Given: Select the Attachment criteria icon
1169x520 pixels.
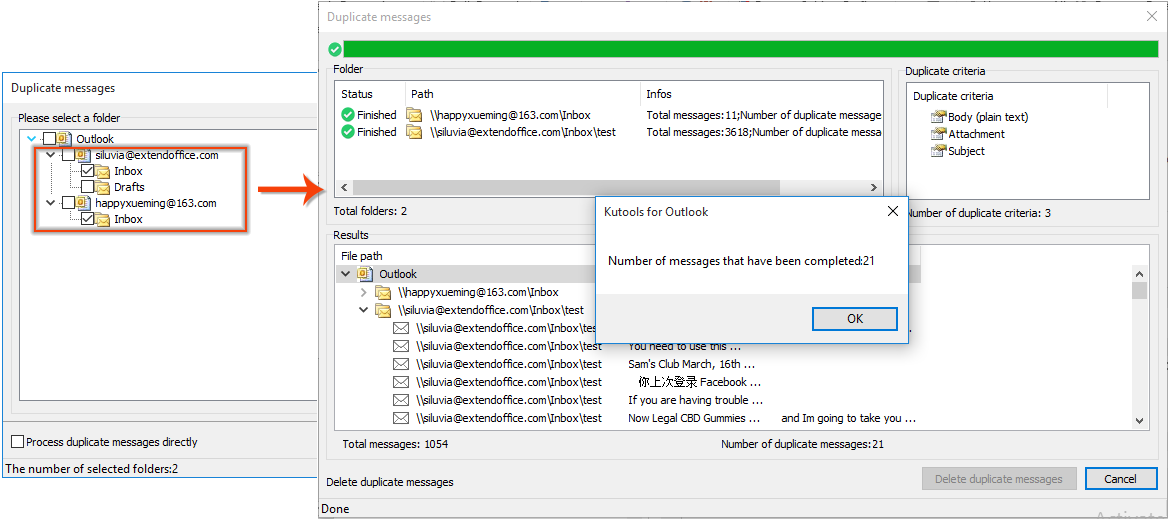Looking at the screenshot, I should click(x=938, y=134).
